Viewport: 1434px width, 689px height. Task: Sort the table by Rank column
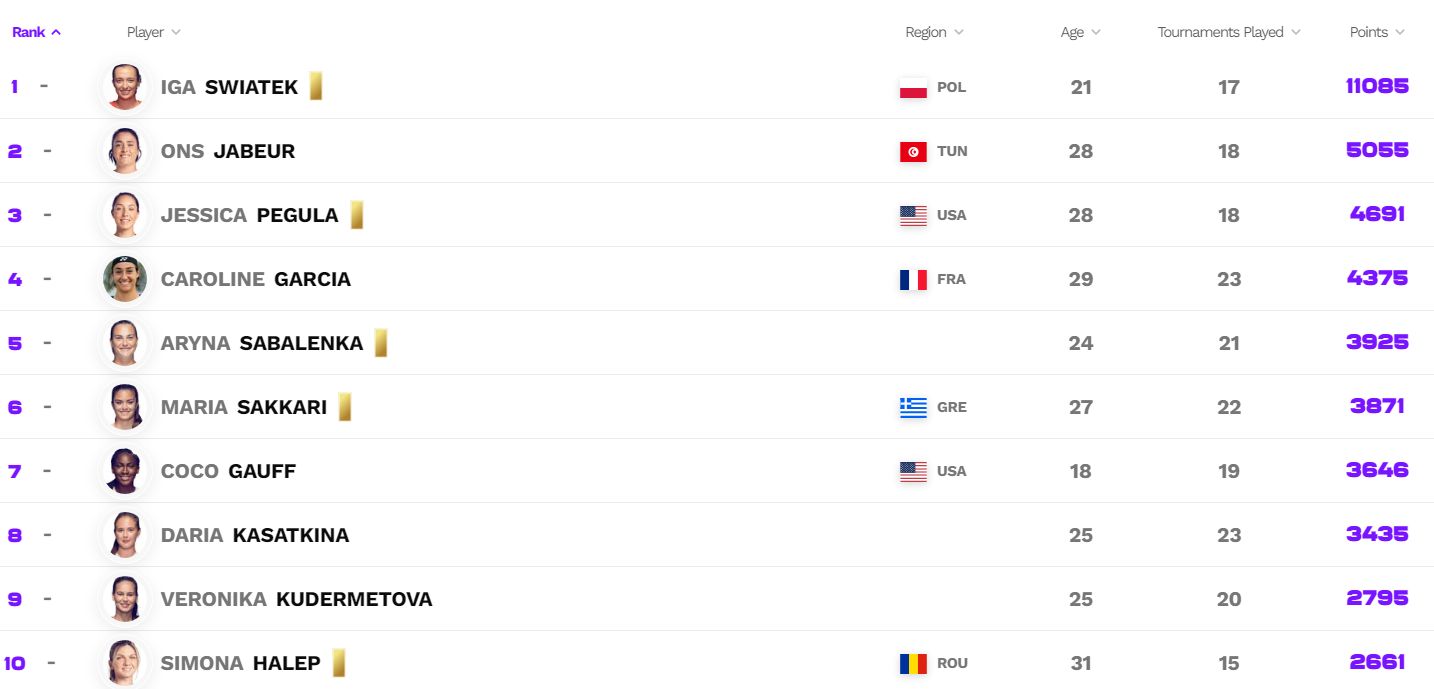pyautogui.click(x=36, y=32)
